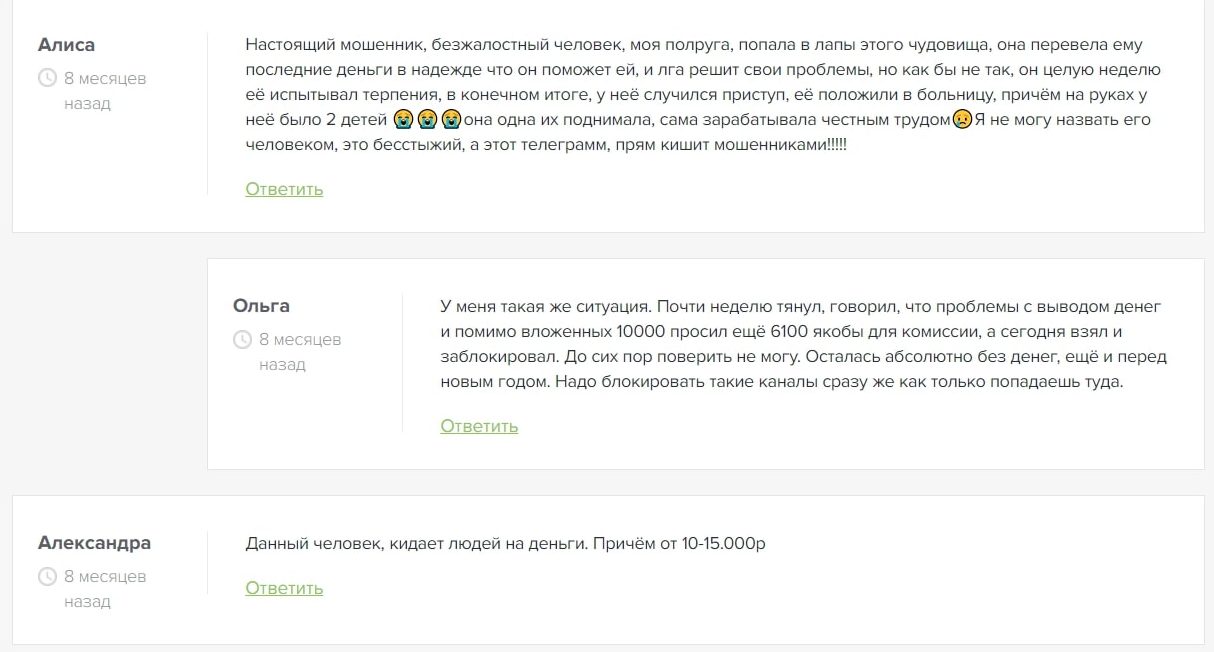Click the '8 месяцев назад' timestamp under Ольга

click(300, 352)
